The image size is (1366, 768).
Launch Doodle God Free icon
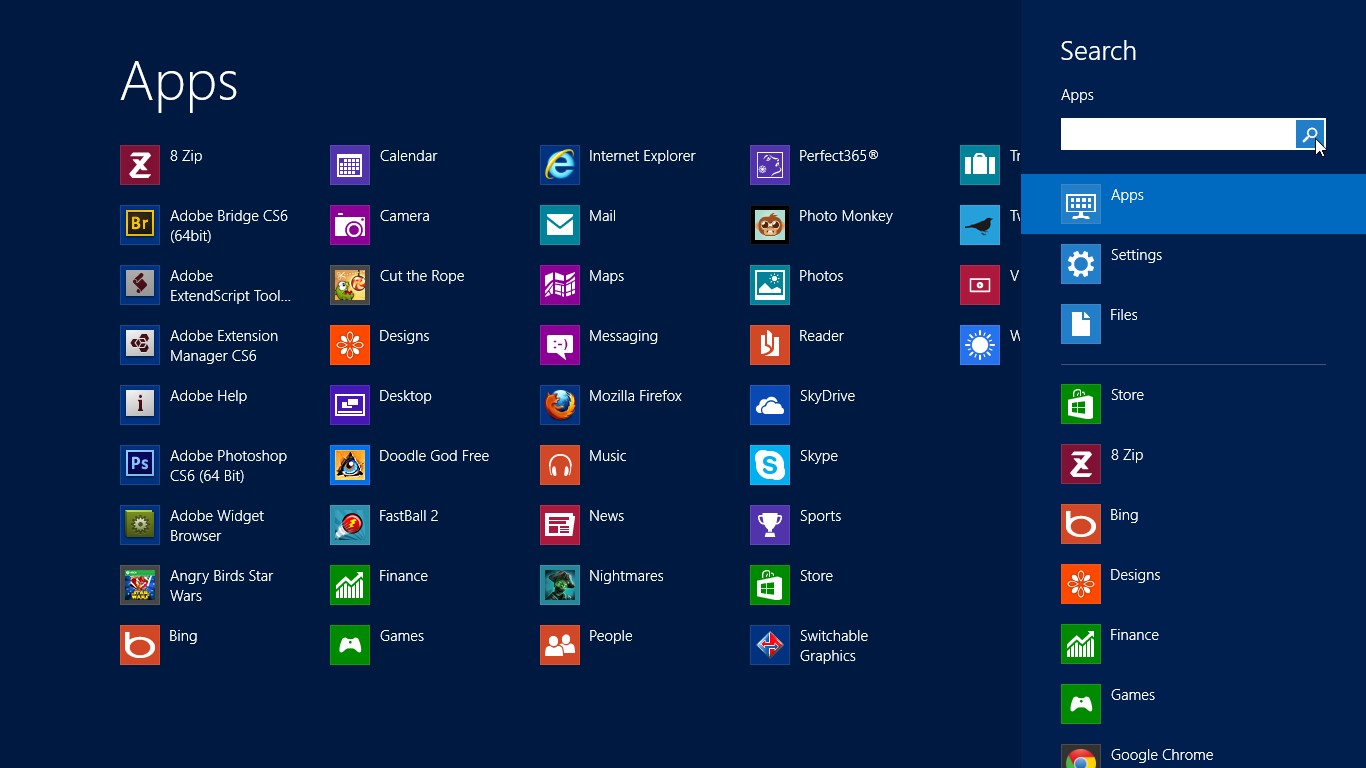coord(350,465)
